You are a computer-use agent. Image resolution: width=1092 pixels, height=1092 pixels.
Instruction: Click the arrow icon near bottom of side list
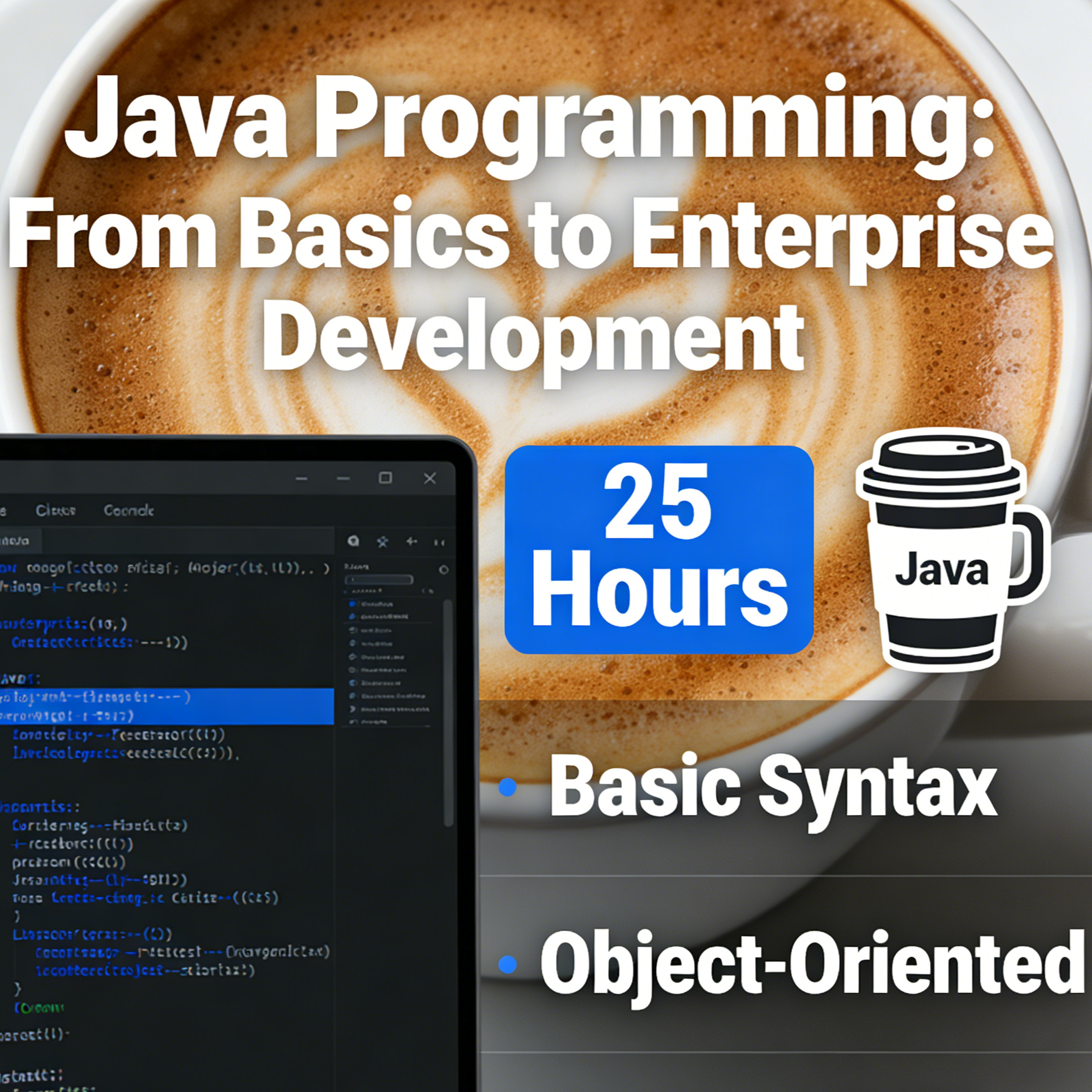pyautogui.click(x=353, y=708)
